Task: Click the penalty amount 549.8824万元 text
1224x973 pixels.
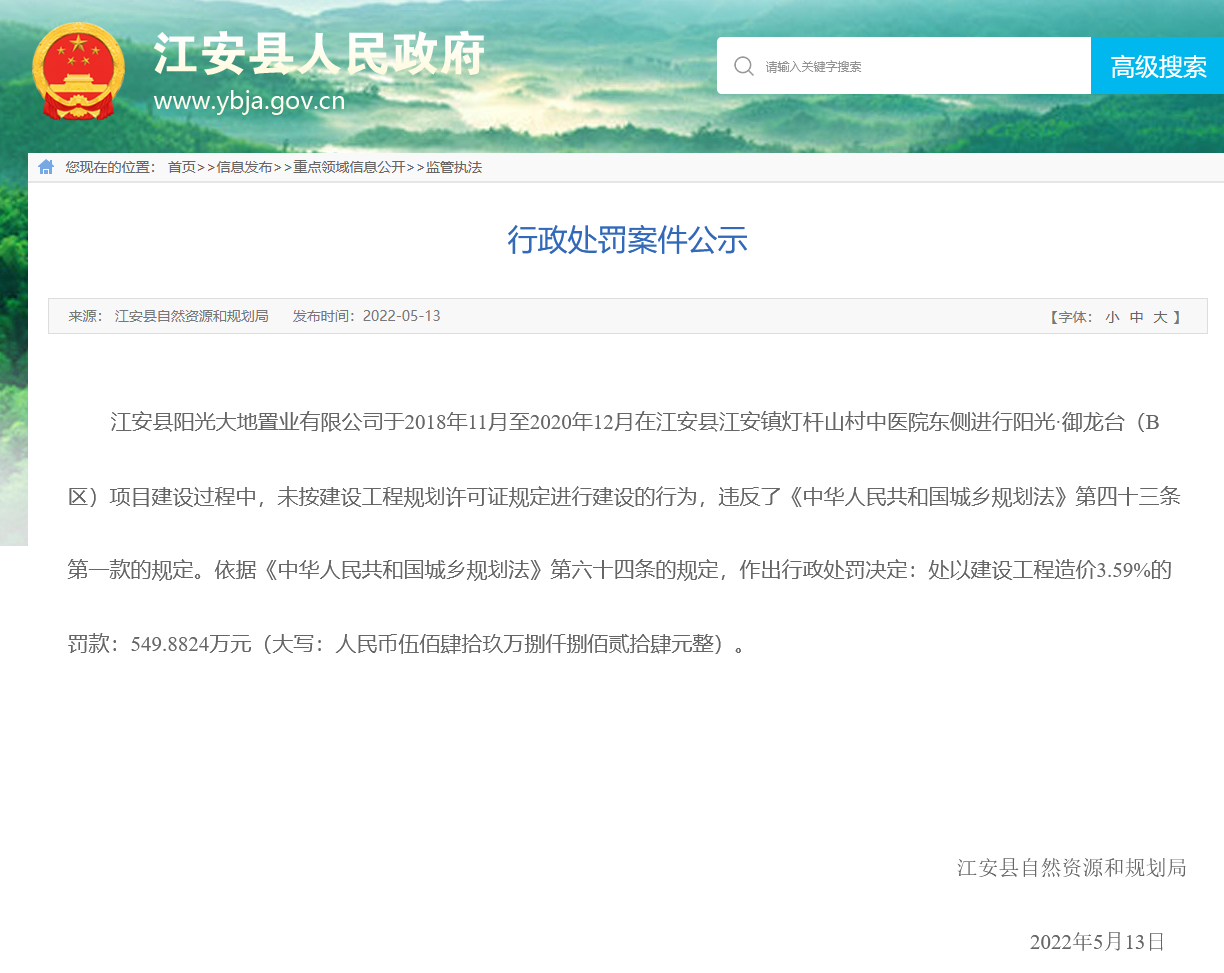Action: coord(190,645)
